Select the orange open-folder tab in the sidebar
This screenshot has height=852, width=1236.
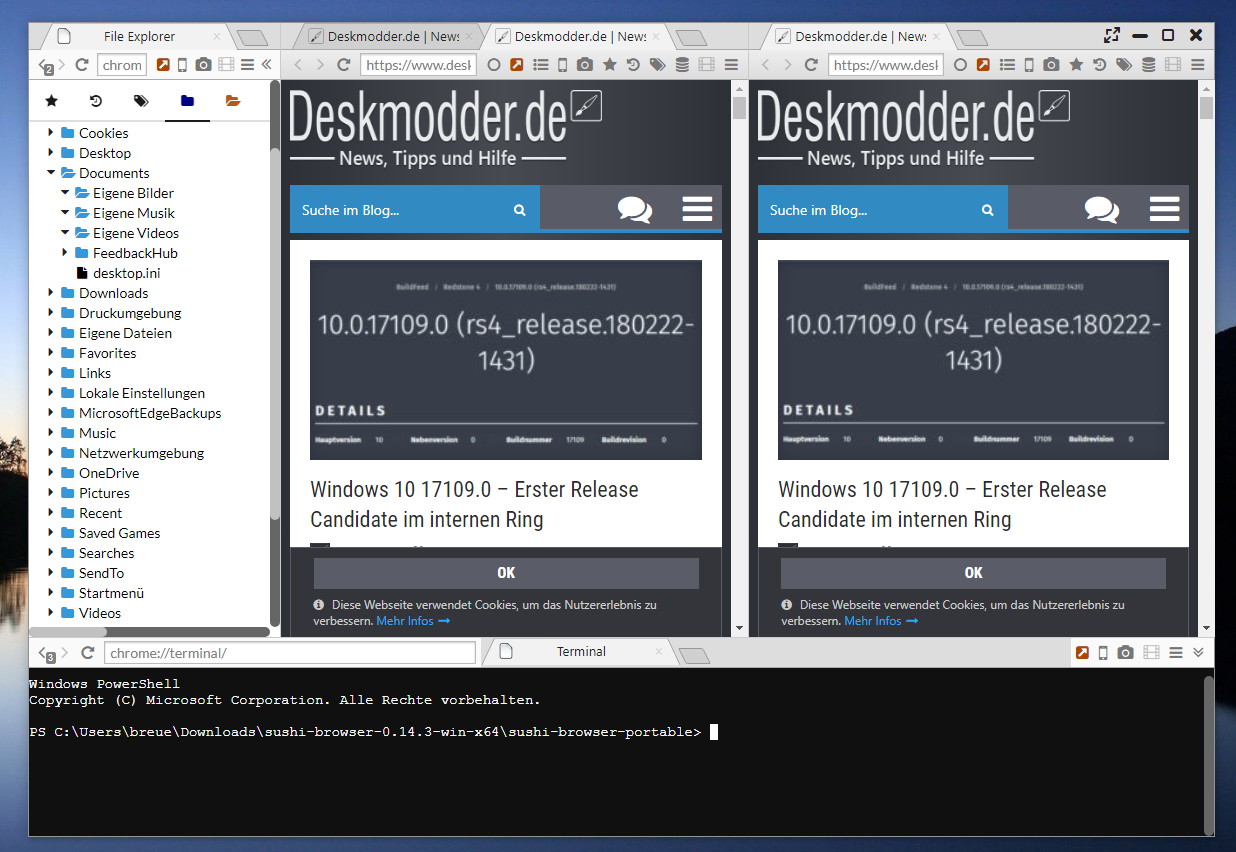(x=233, y=101)
